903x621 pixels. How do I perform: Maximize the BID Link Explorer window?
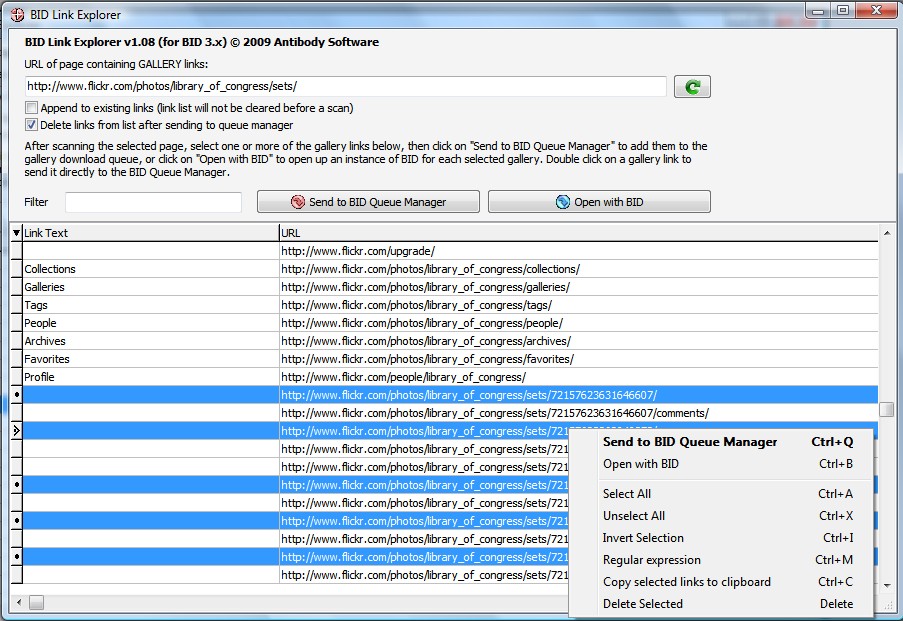843,10
